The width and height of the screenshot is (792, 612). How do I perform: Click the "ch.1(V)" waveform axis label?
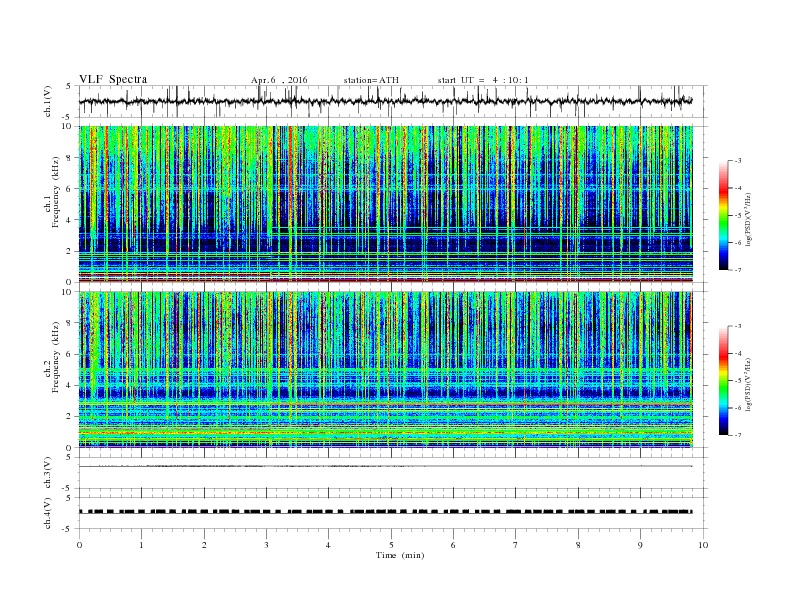pos(48,101)
